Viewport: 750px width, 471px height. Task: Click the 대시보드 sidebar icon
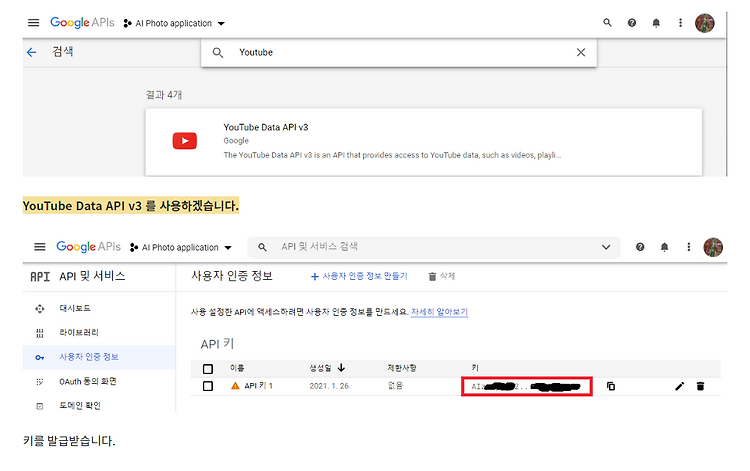coord(40,308)
